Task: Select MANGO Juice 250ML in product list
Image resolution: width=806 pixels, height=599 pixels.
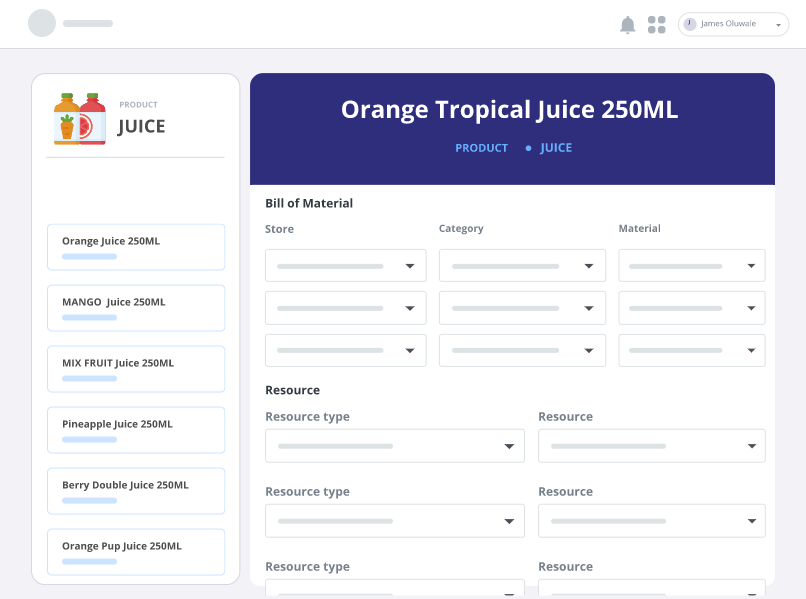Action: pyautogui.click(x=136, y=308)
